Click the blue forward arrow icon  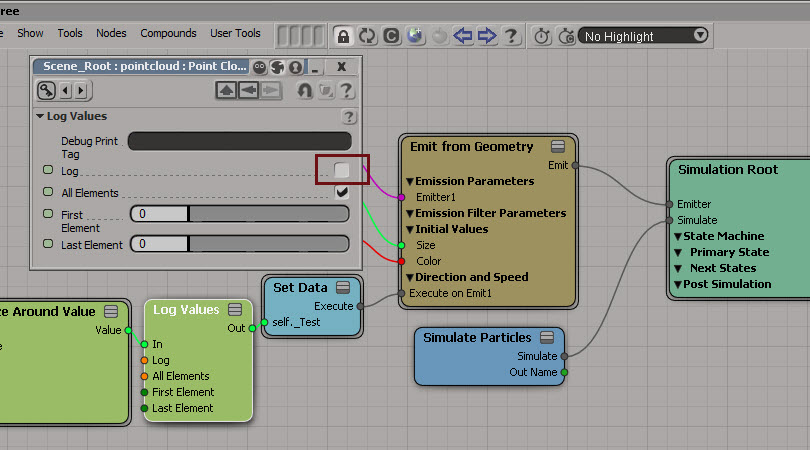click(487, 36)
